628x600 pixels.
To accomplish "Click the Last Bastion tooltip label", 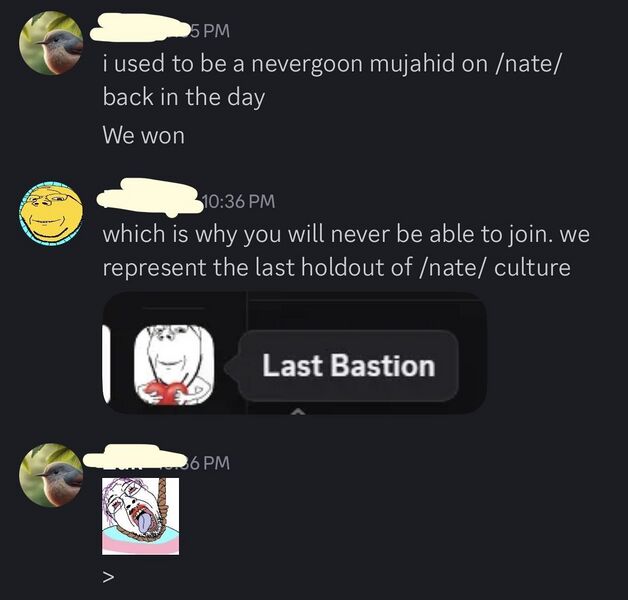I will (x=348, y=365).
